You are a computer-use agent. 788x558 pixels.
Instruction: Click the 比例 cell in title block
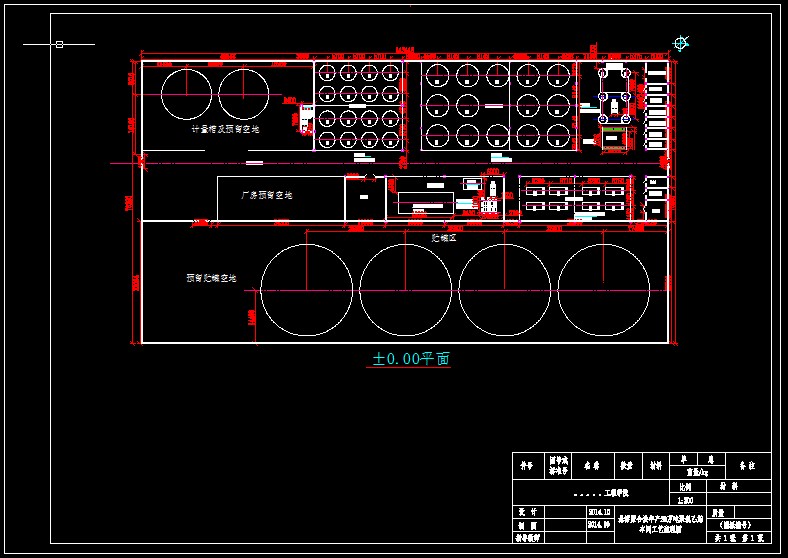click(686, 485)
